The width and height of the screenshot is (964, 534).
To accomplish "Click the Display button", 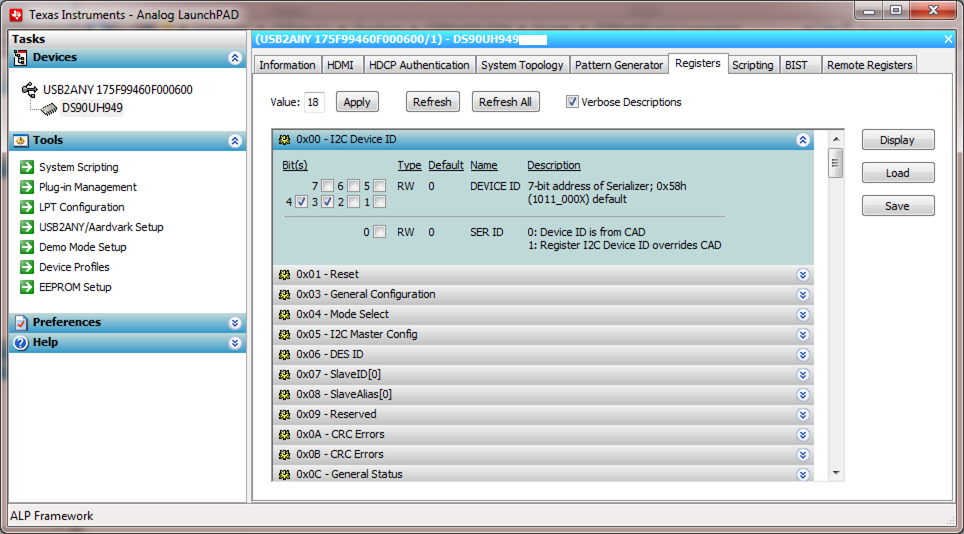I will click(x=898, y=140).
